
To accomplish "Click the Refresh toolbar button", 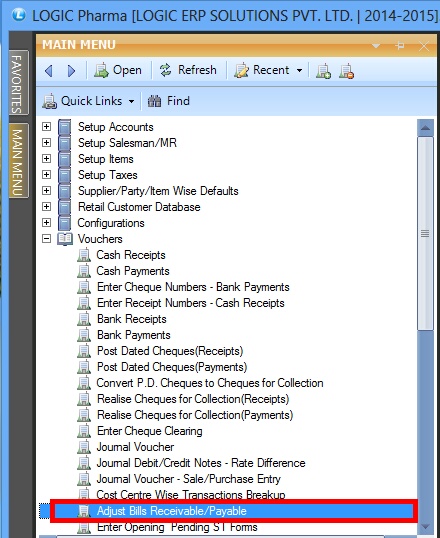I will pos(188,70).
